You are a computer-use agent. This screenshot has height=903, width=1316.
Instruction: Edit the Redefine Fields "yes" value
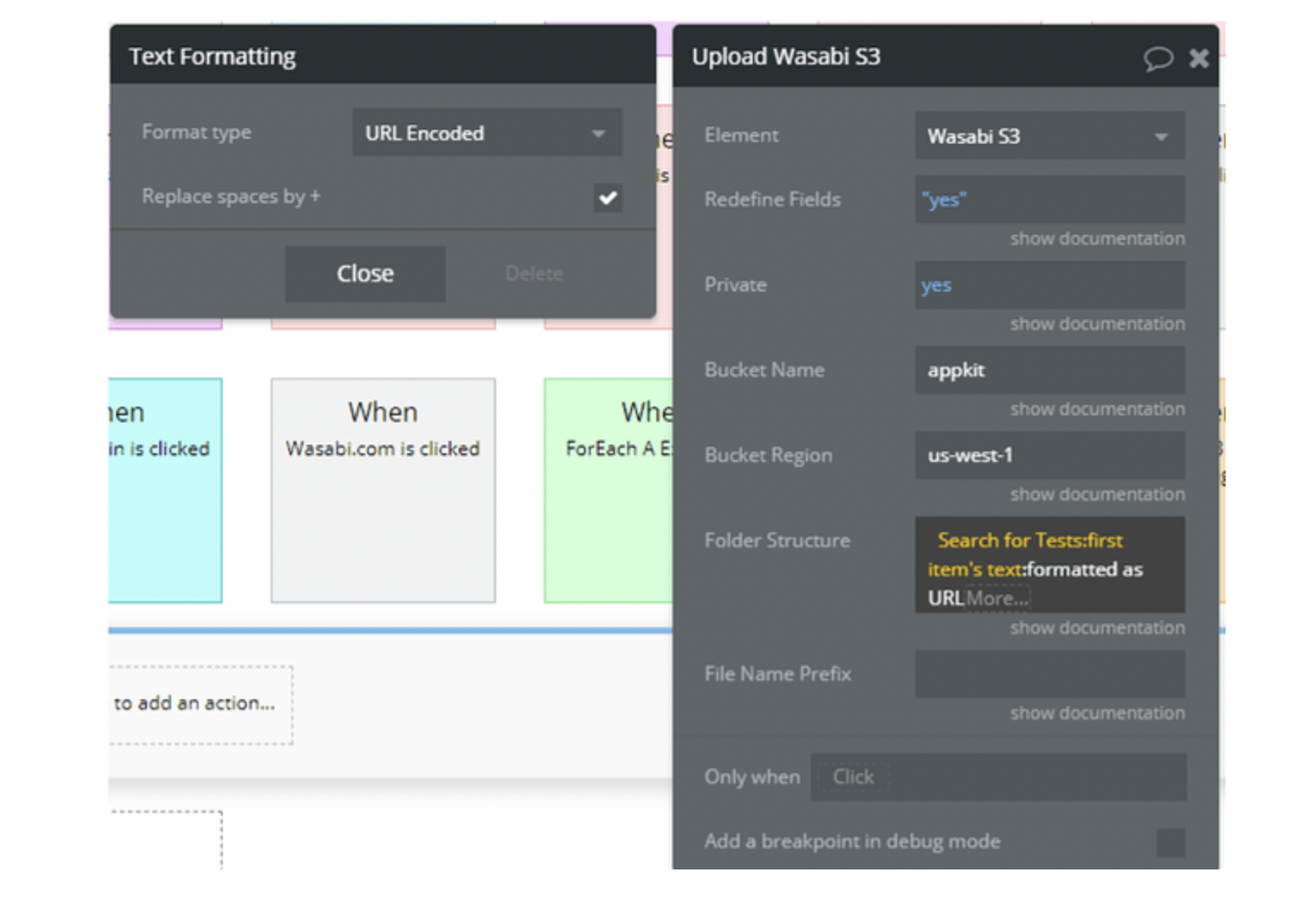tap(1049, 200)
